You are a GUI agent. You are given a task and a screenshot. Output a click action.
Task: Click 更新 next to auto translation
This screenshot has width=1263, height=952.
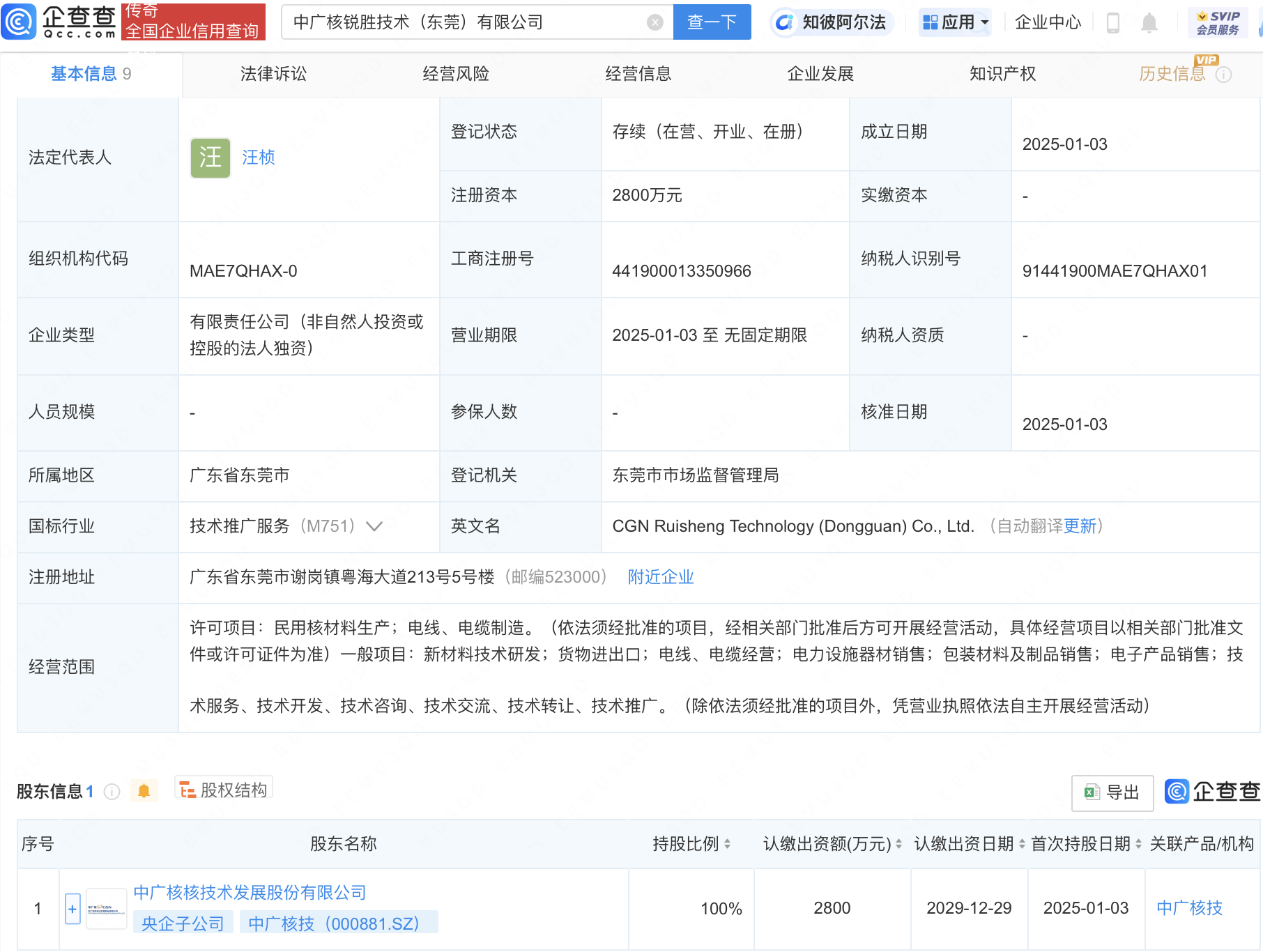pyautogui.click(x=1080, y=526)
